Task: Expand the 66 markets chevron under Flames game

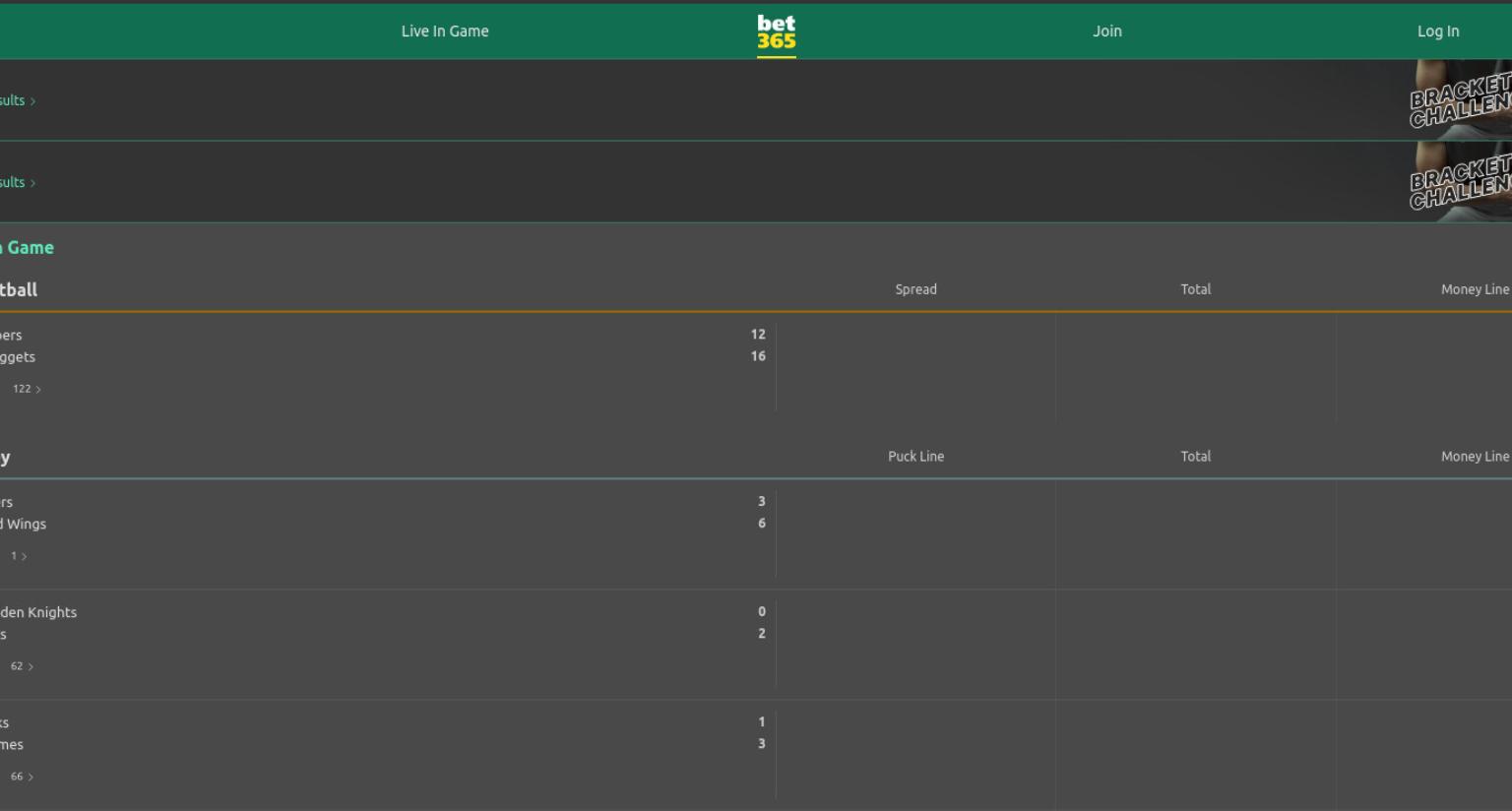Action: (x=22, y=777)
